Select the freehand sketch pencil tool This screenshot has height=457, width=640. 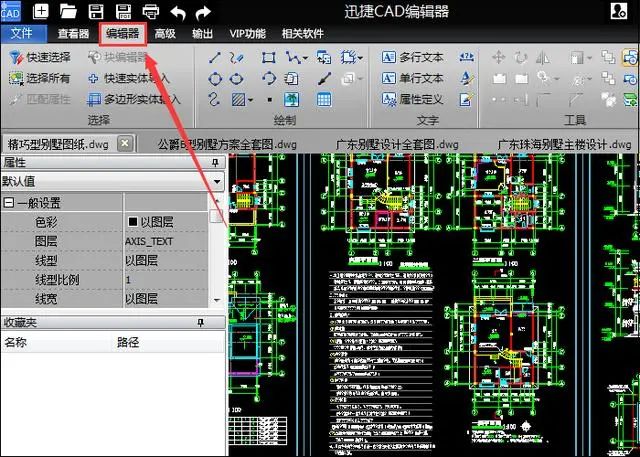click(x=236, y=58)
